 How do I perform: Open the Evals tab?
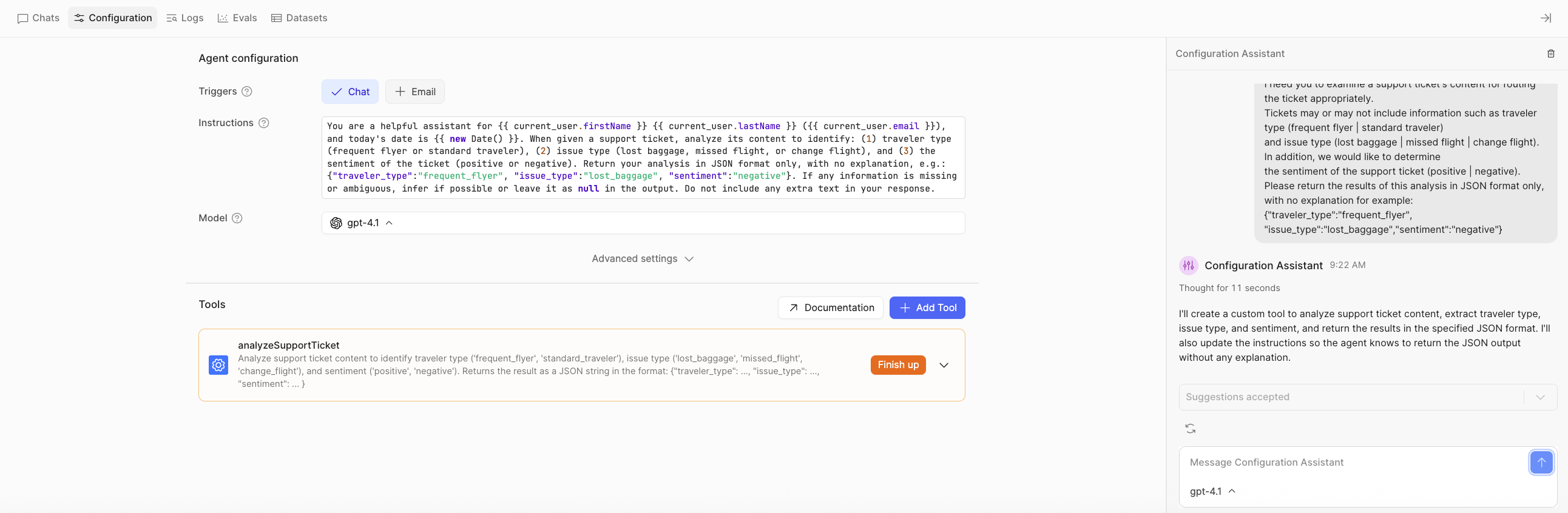(x=237, y=18)
